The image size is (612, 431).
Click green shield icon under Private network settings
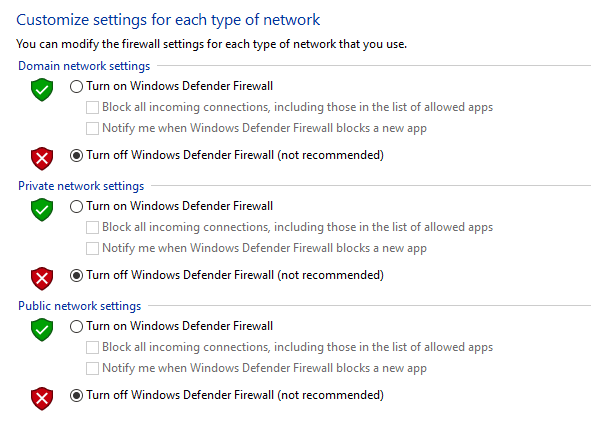point(41,209)
